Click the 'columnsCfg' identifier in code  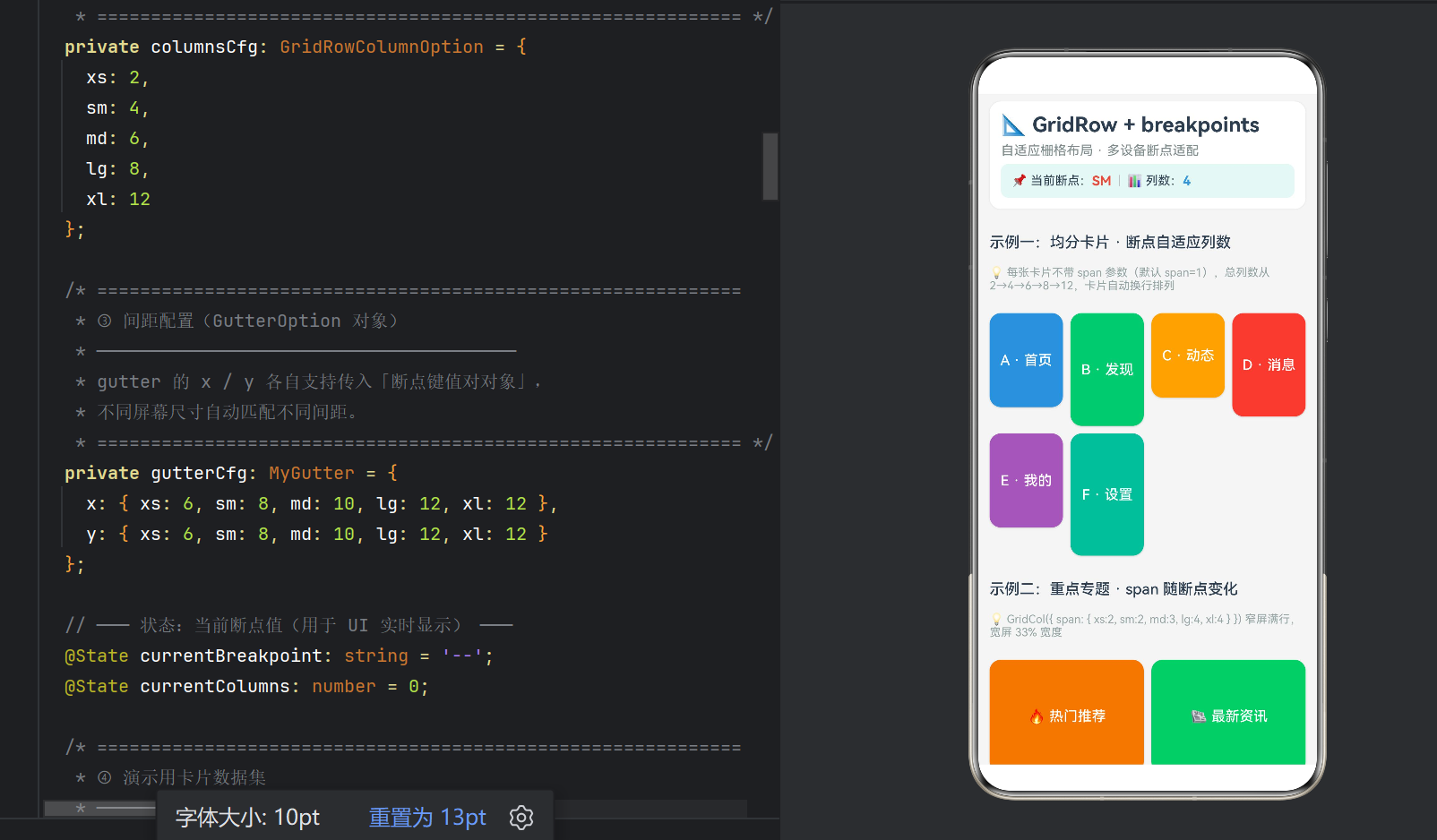click(x=204, y=47)
